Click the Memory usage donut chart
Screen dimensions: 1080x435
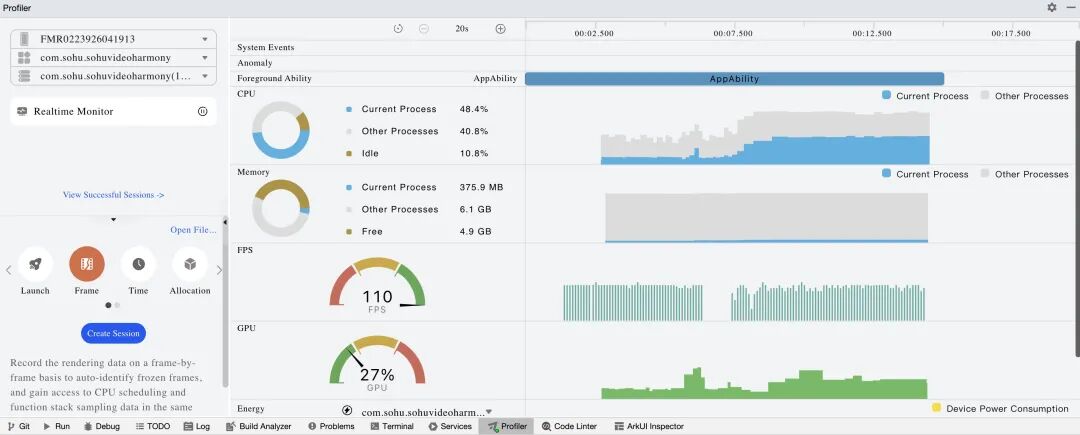click(280, 208)
